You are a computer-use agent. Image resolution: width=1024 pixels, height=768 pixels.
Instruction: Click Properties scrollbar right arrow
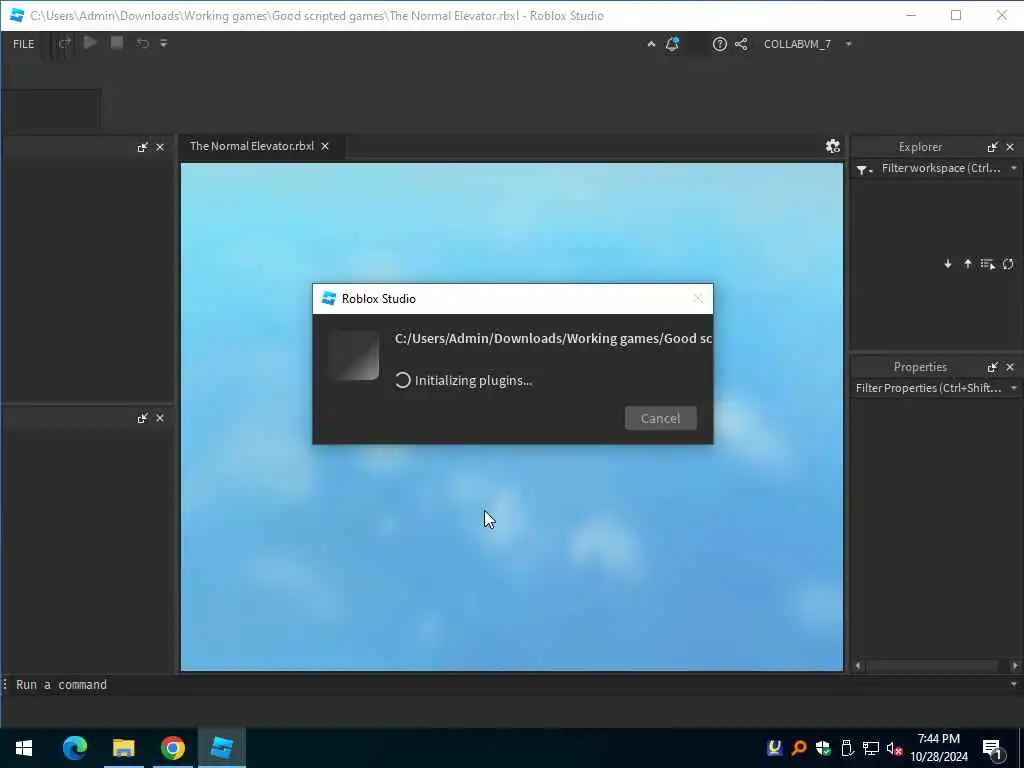[1015, 666]
